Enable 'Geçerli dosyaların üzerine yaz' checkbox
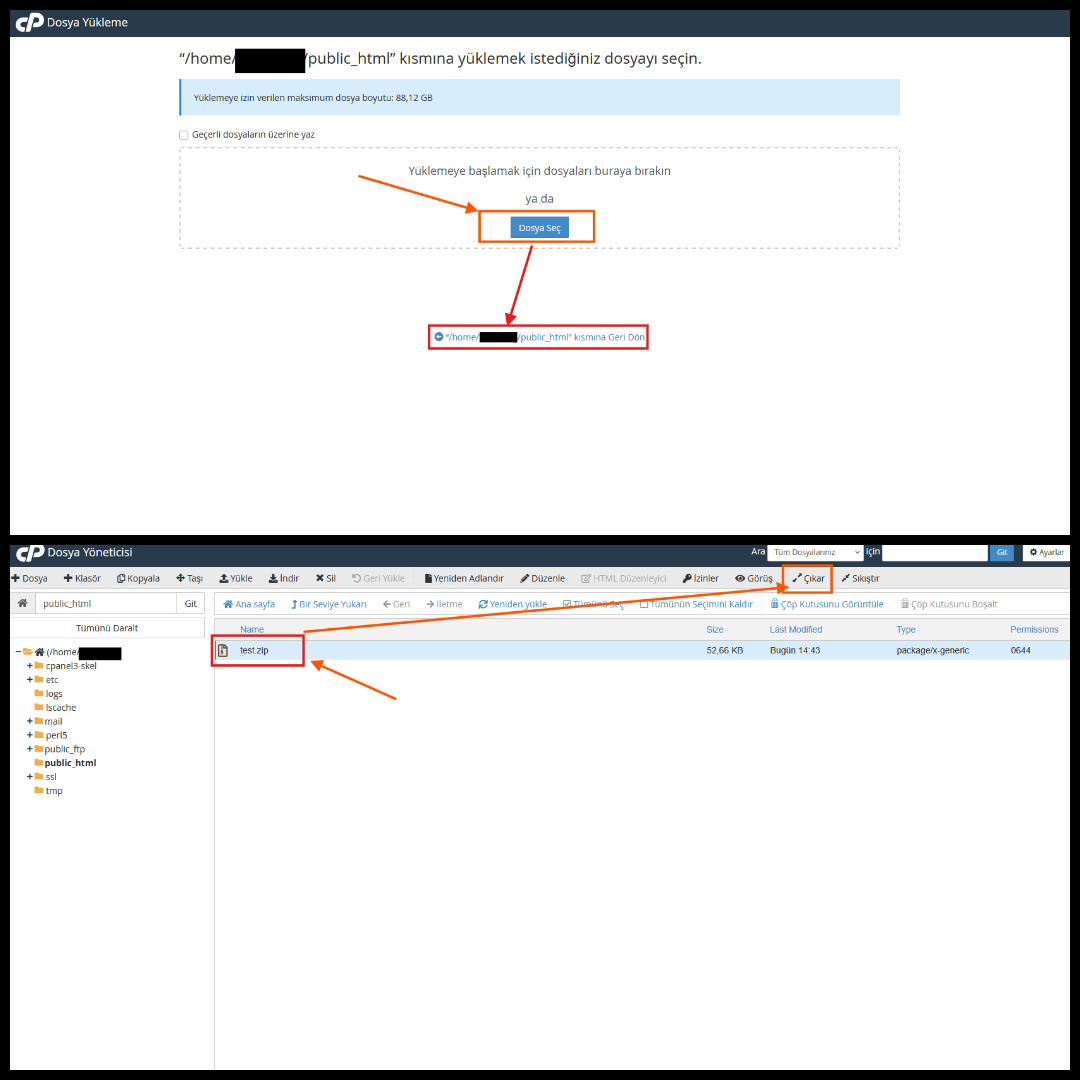Image resolution: width=1080 pixels, height=1080 pixels. point(184,135)
